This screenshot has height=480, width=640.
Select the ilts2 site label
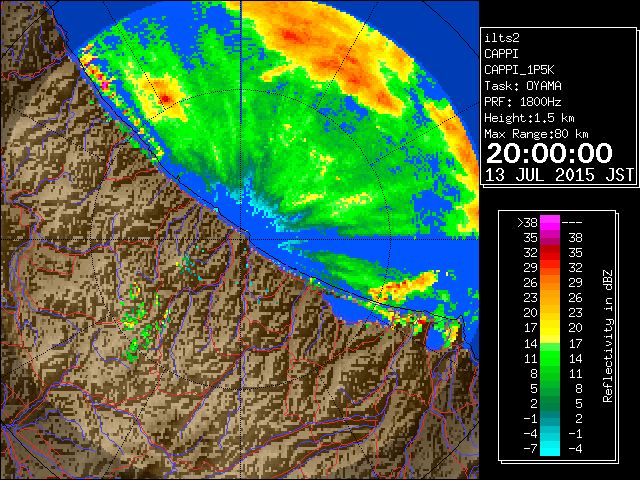tap(502, 38)
